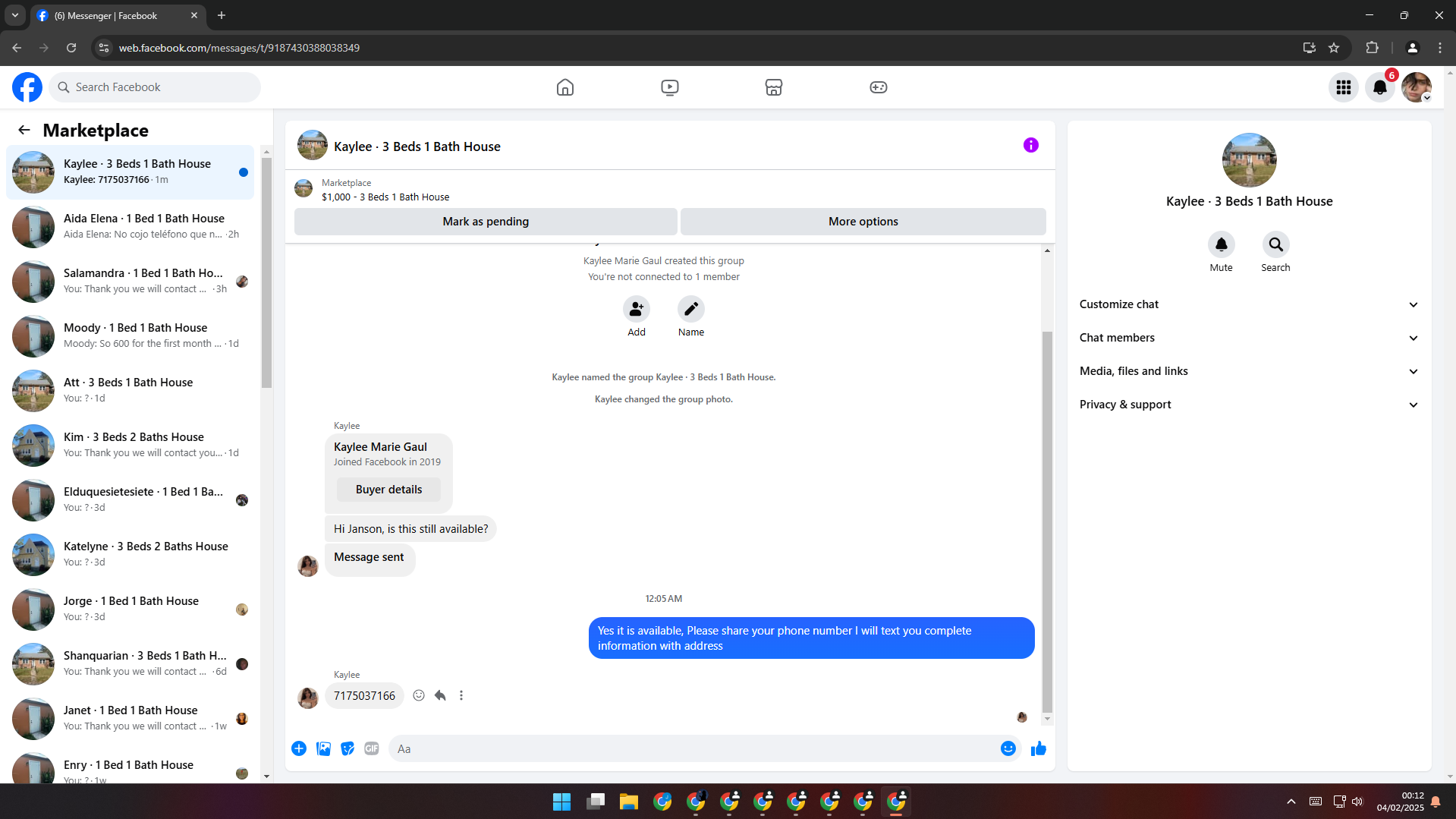Choose a GIF in composer
Screen dimensions: 1456x819
(371, 748)
